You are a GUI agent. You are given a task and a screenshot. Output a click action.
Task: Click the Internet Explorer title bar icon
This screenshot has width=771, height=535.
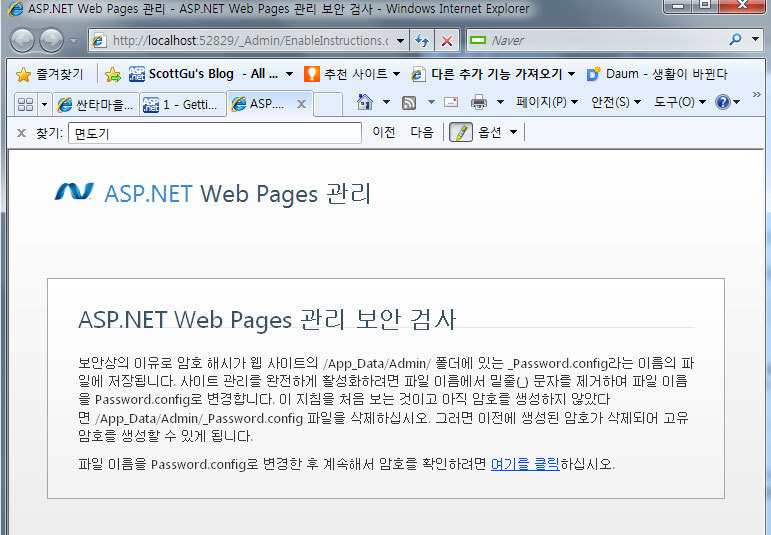tap(16, 9)
